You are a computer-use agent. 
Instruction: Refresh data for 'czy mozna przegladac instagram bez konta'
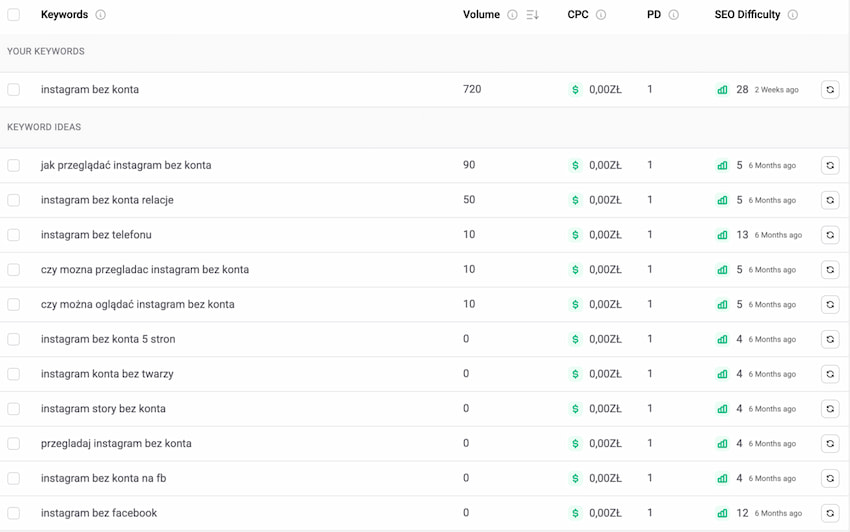[830, 270]
